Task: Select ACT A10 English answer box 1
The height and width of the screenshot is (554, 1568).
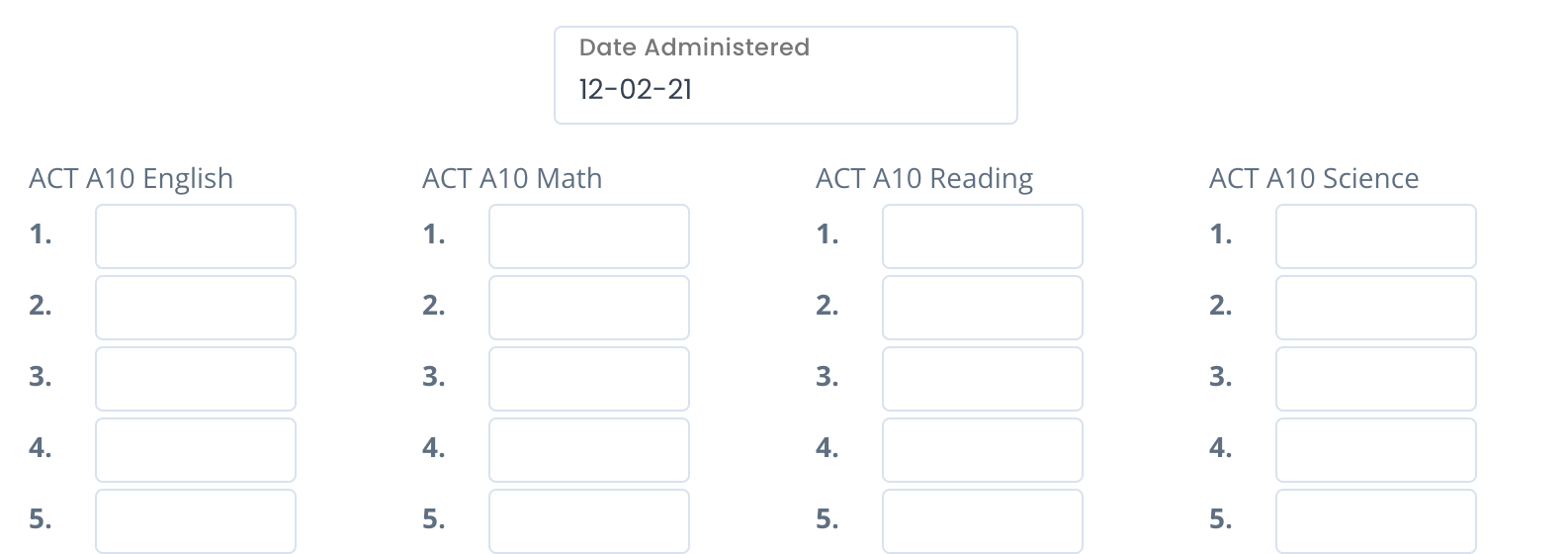Action: 196,236
